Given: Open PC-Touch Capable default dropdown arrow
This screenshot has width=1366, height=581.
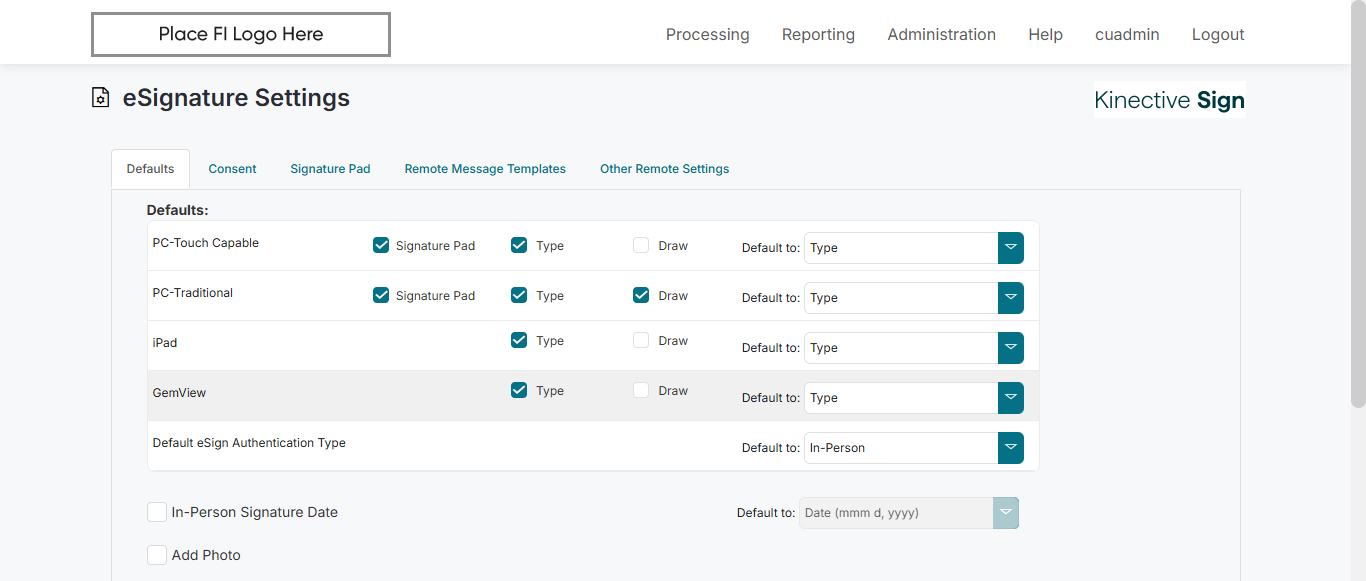Looking at the screenshot, I should [1010, 248].
